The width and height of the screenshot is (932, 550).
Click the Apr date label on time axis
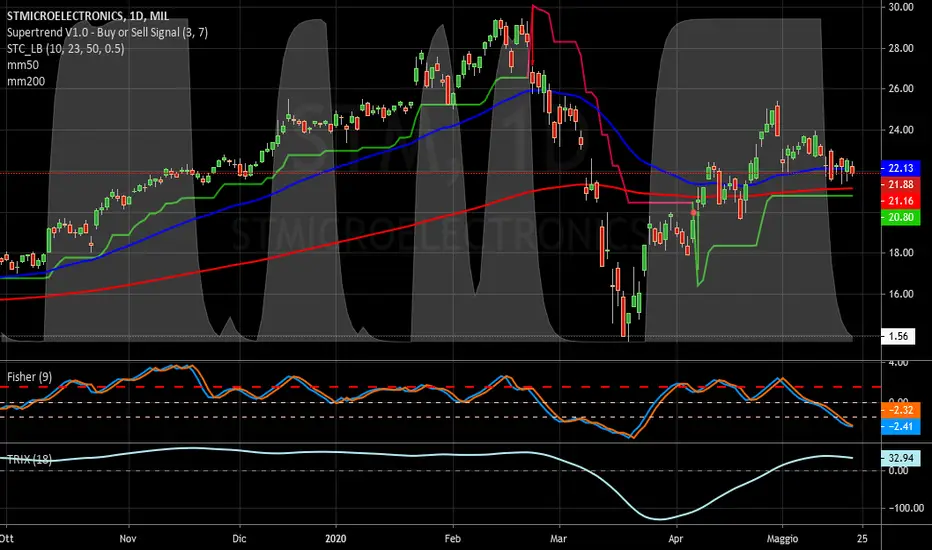click(x=675, y=539)
